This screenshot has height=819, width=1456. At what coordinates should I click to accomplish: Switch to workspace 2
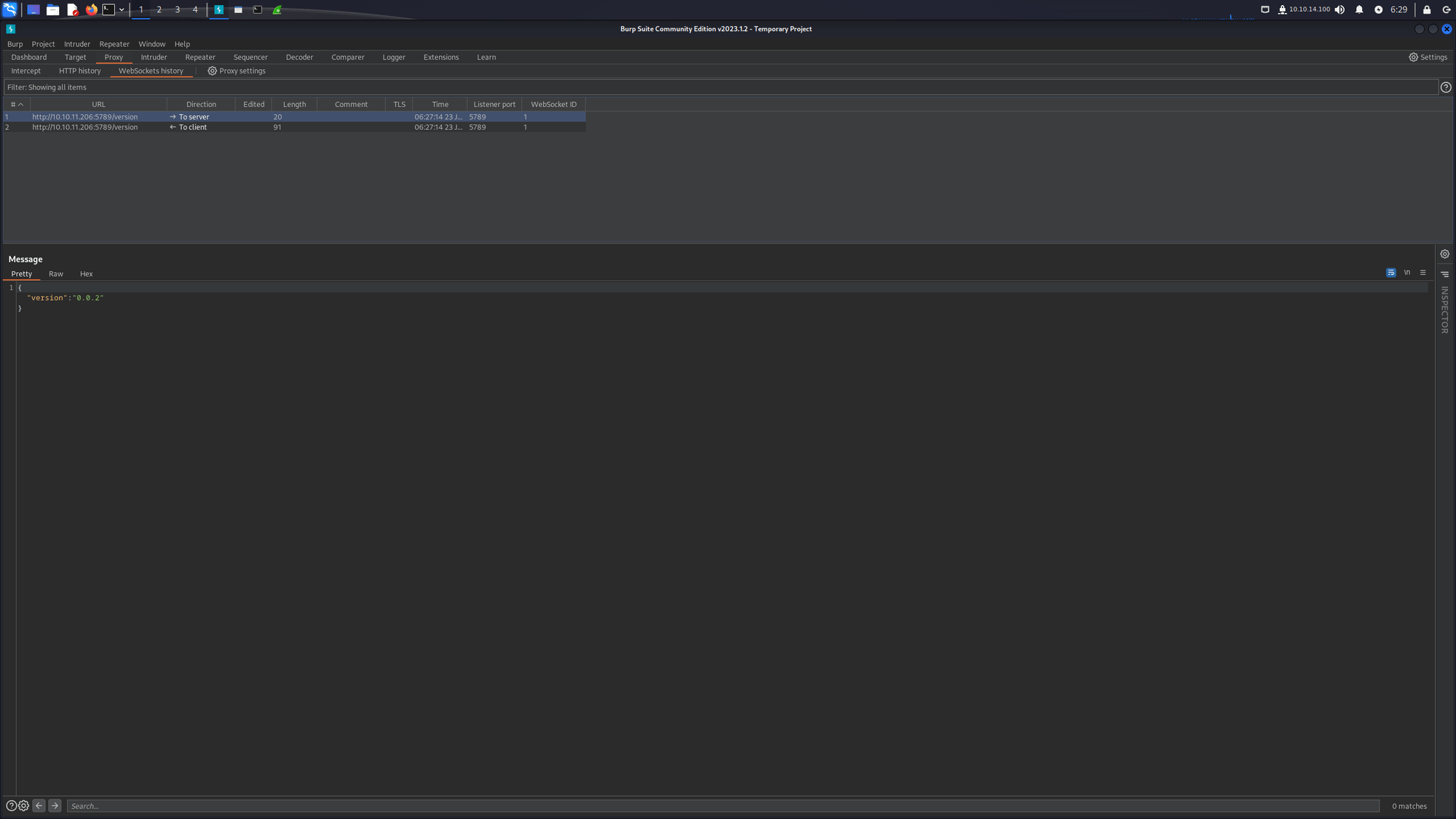coord(159,9)
